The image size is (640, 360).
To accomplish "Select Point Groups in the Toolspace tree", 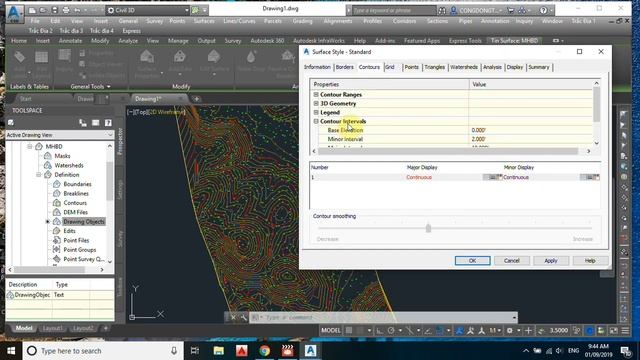I will pos(80,250).
